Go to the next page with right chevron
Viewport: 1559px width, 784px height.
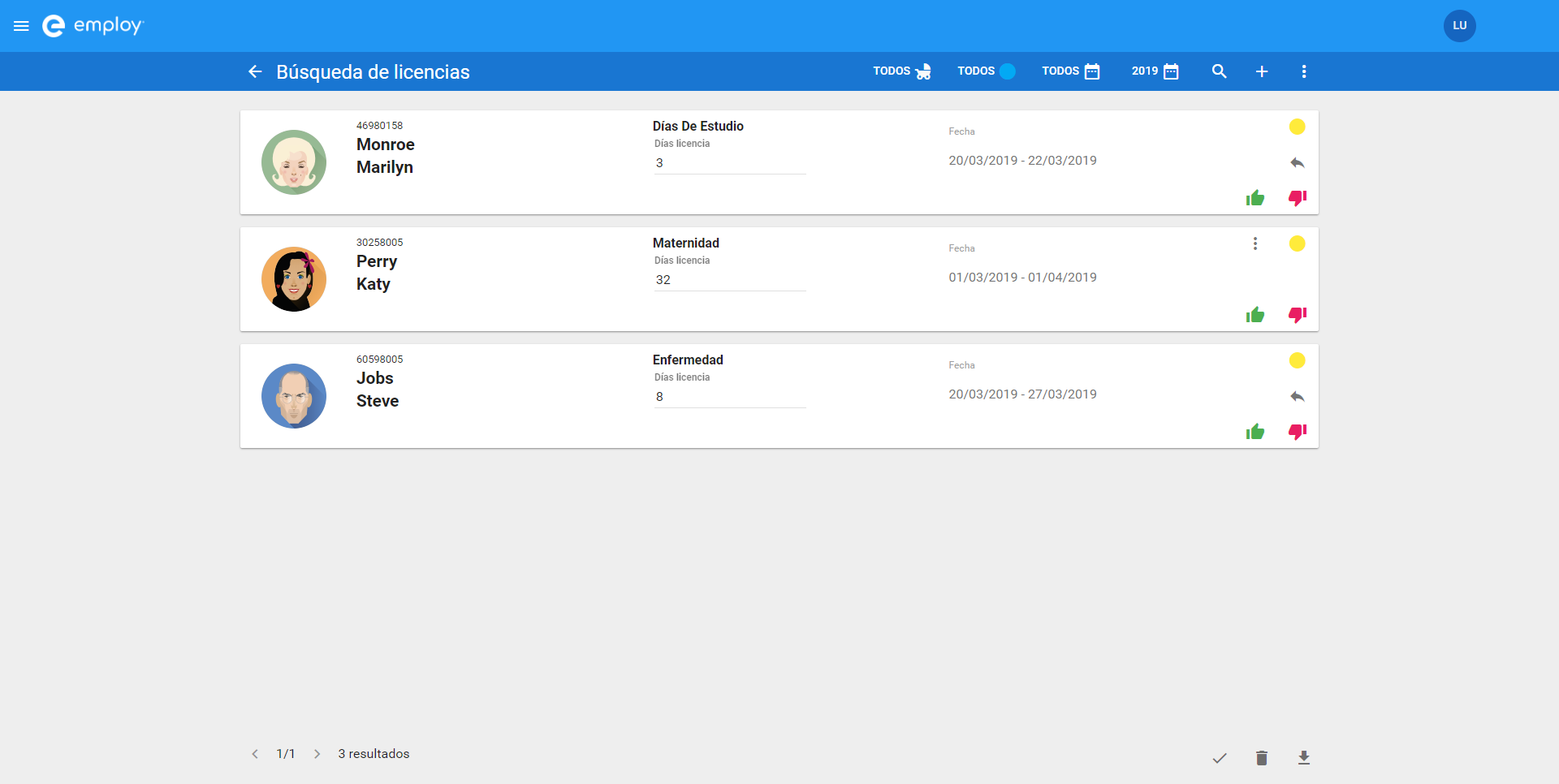tap(317, 754)
